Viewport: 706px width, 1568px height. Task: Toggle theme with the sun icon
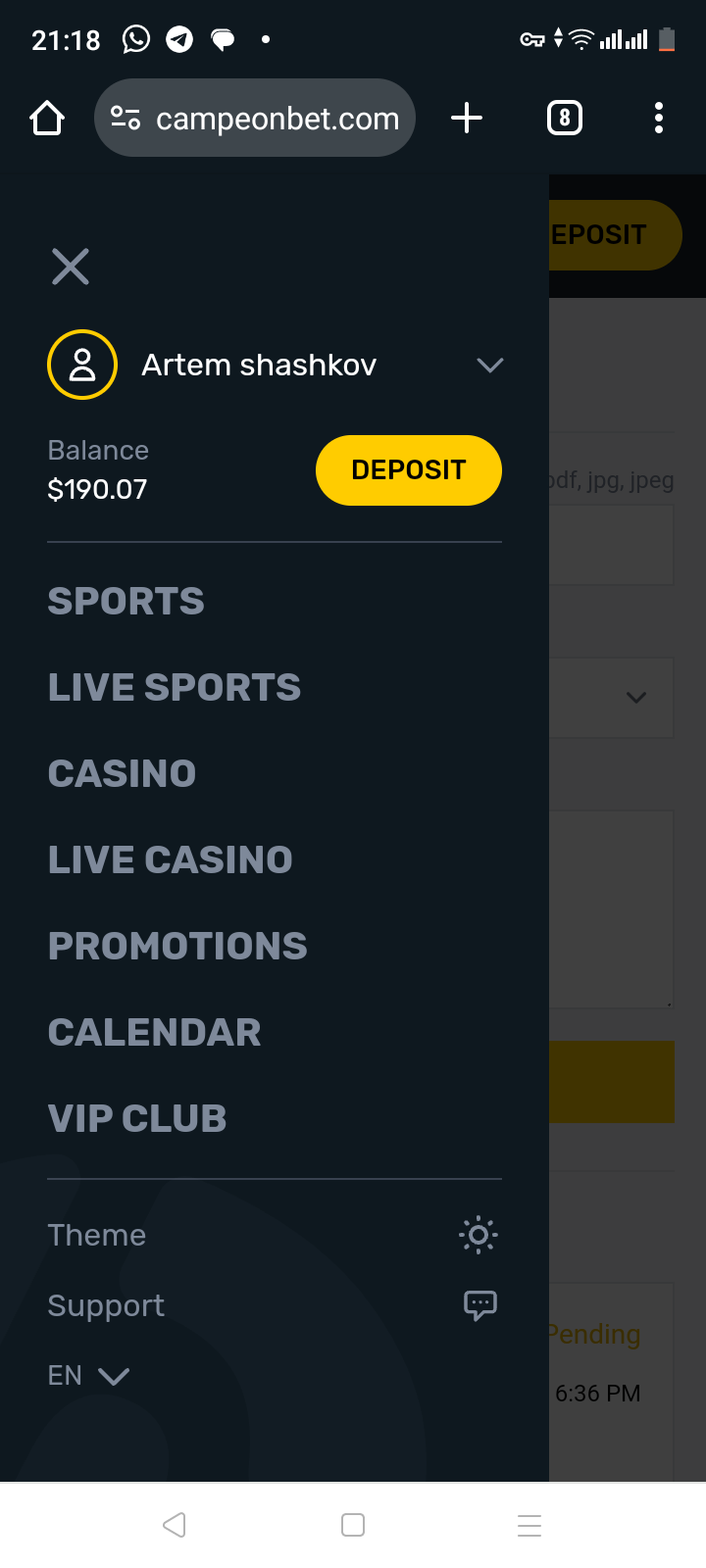[479, 1235]
